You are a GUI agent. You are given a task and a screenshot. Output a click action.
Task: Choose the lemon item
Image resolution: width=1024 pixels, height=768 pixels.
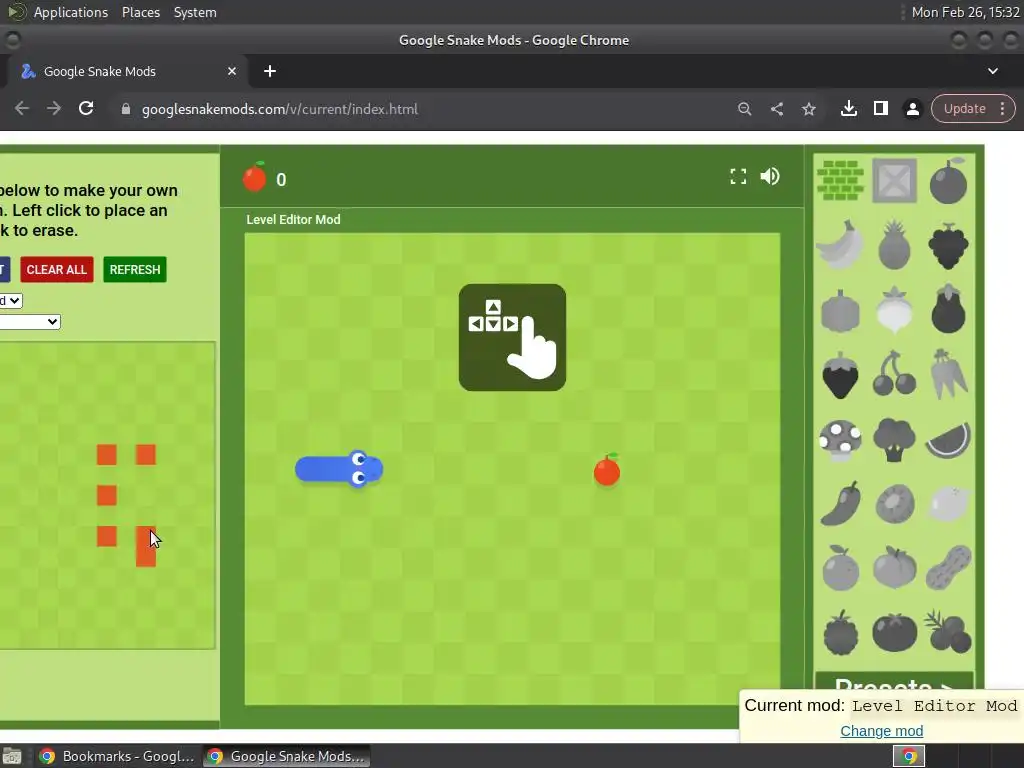point(948,504)
